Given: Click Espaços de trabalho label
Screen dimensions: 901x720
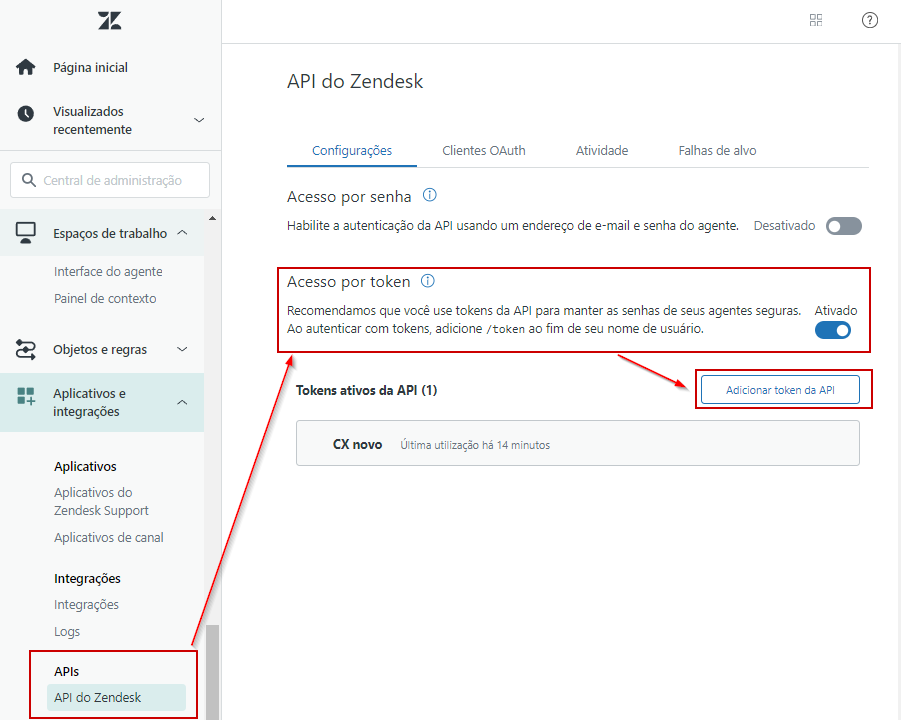Looking at the screenshot, I should pos(110,233).
